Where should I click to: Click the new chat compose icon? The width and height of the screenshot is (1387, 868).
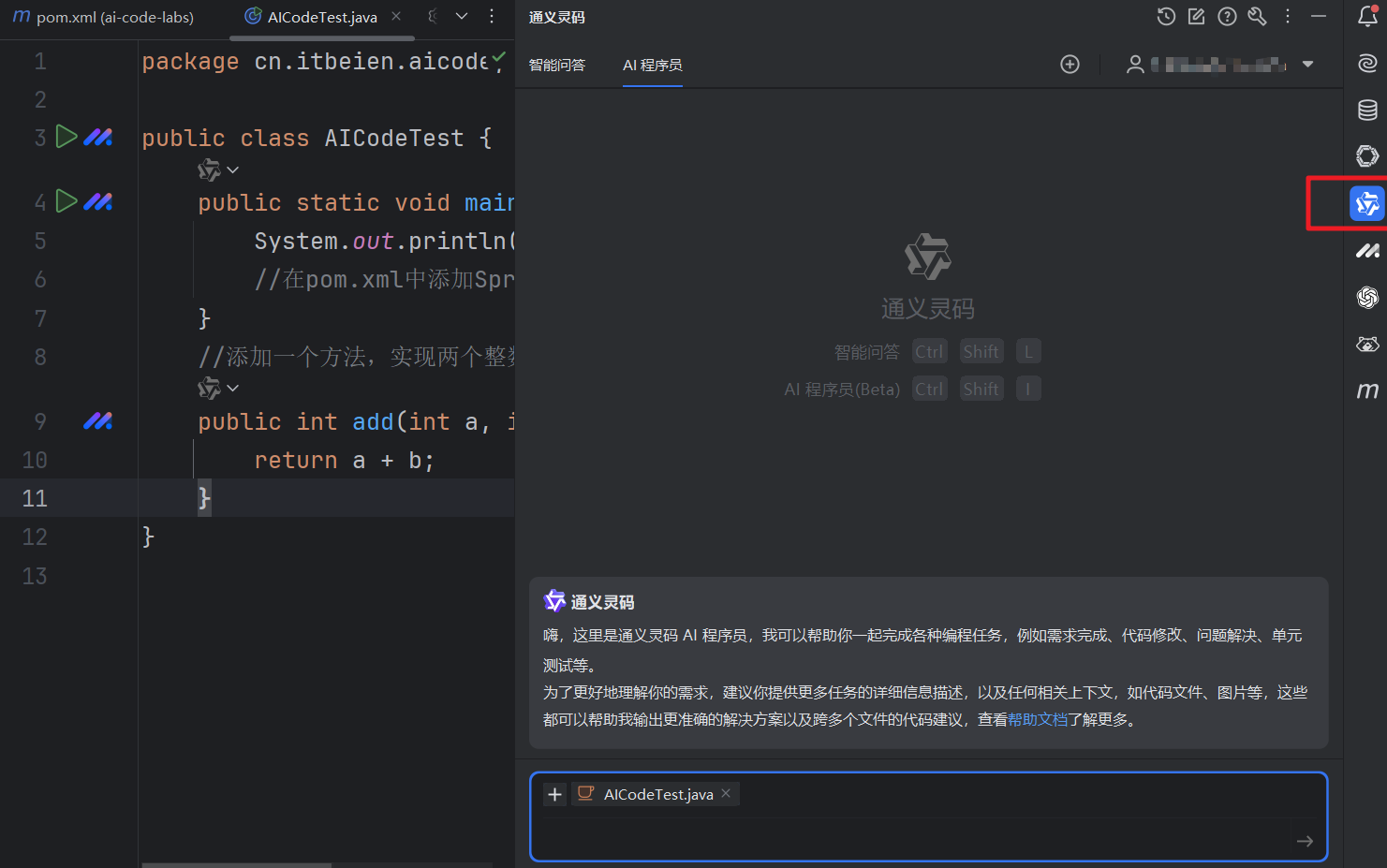1196,17
